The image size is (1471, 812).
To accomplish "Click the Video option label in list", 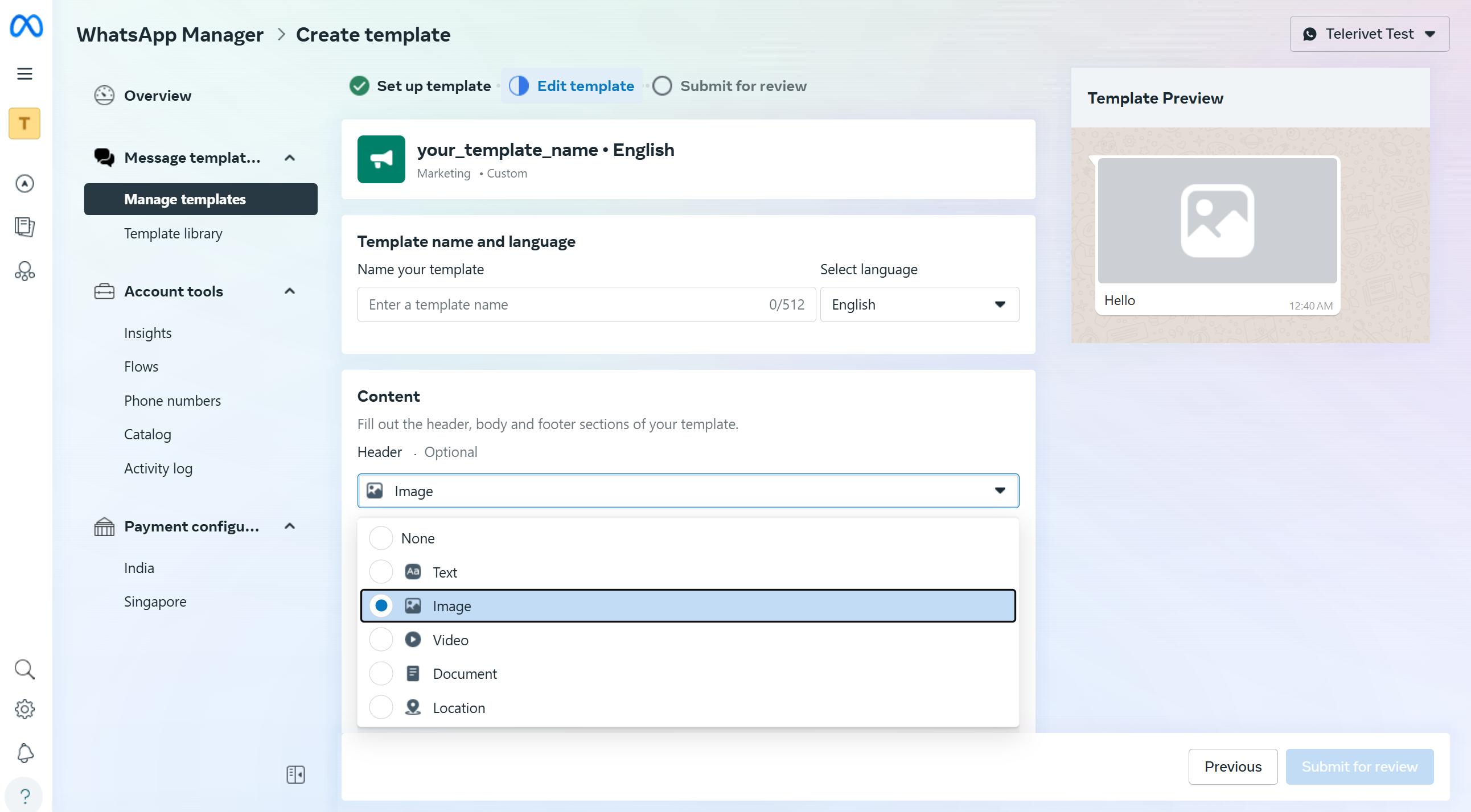I will pos(450,640).
